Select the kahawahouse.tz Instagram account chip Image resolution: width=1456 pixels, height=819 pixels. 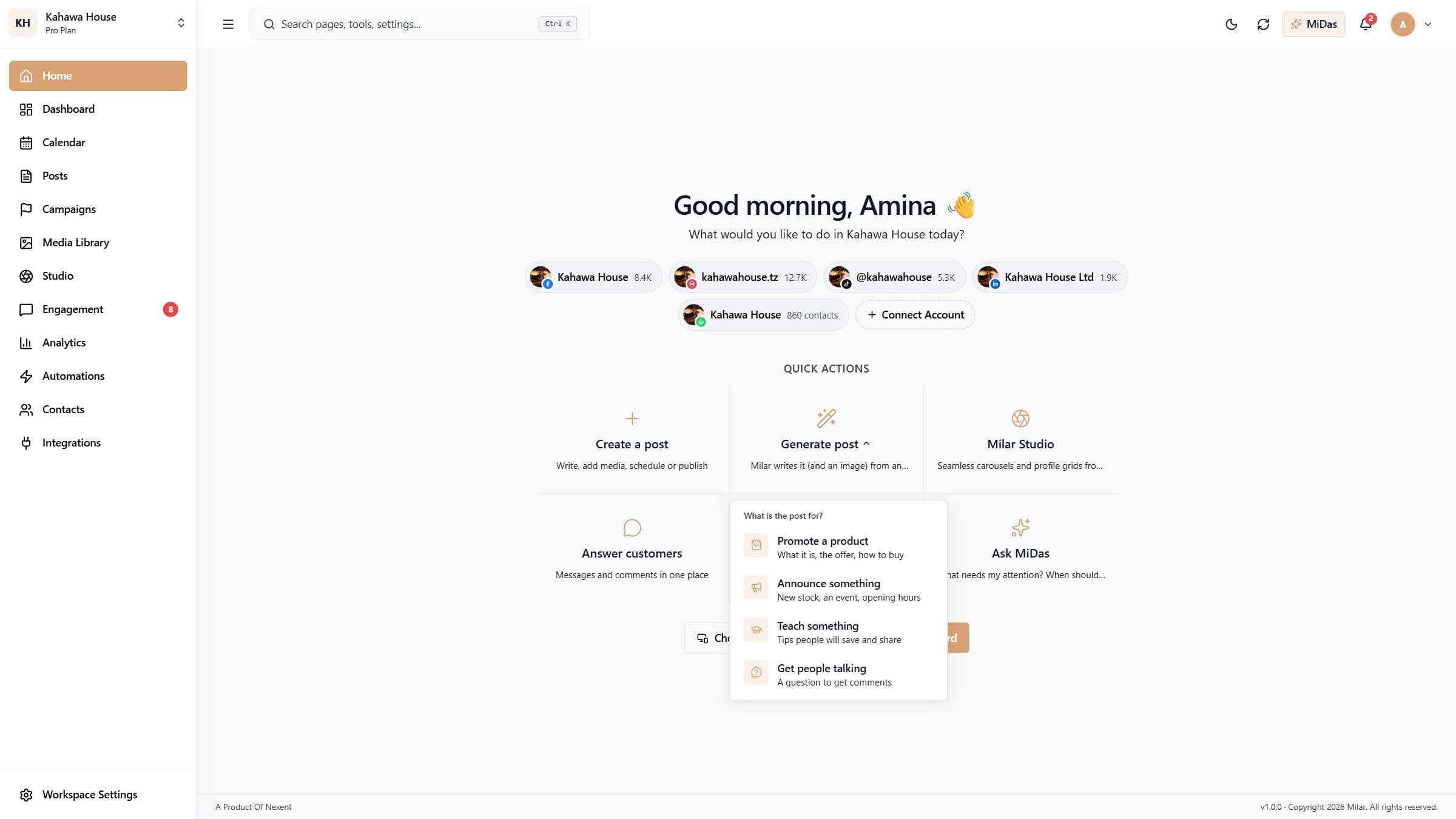(743, 277)
